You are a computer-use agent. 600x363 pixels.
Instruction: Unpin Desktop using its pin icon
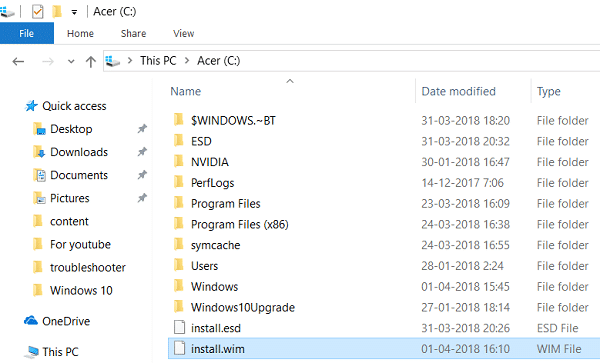coord(142,129)
